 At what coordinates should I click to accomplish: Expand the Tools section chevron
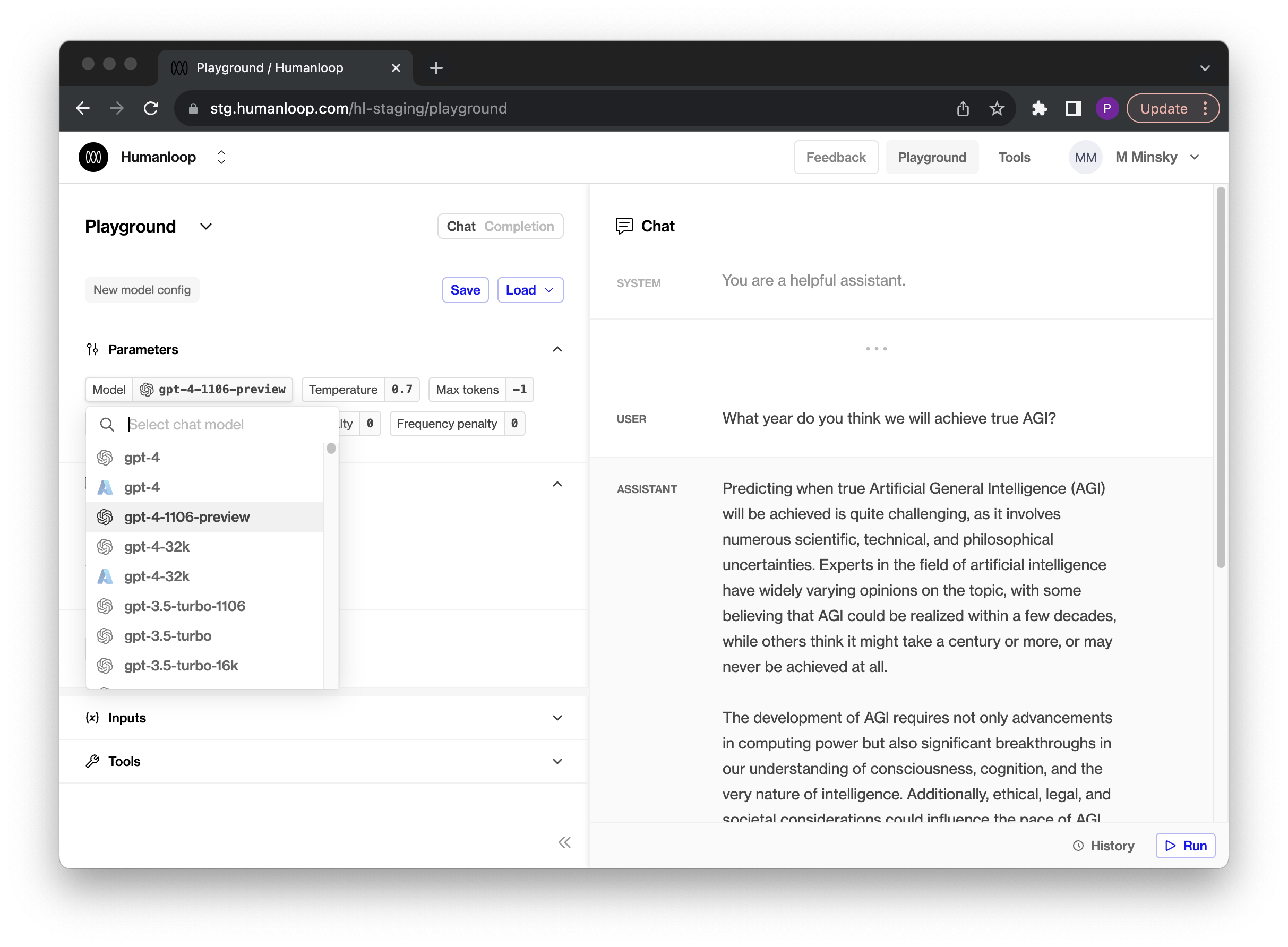557,761
